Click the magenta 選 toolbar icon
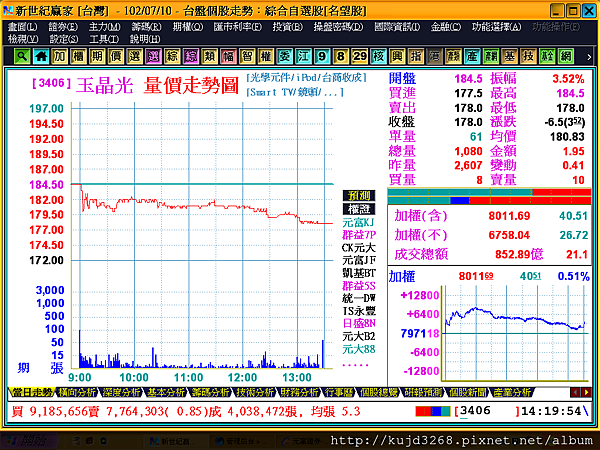The height and width of the screenshot is (450, 600). pyautogui.click(x=153, y=57)
